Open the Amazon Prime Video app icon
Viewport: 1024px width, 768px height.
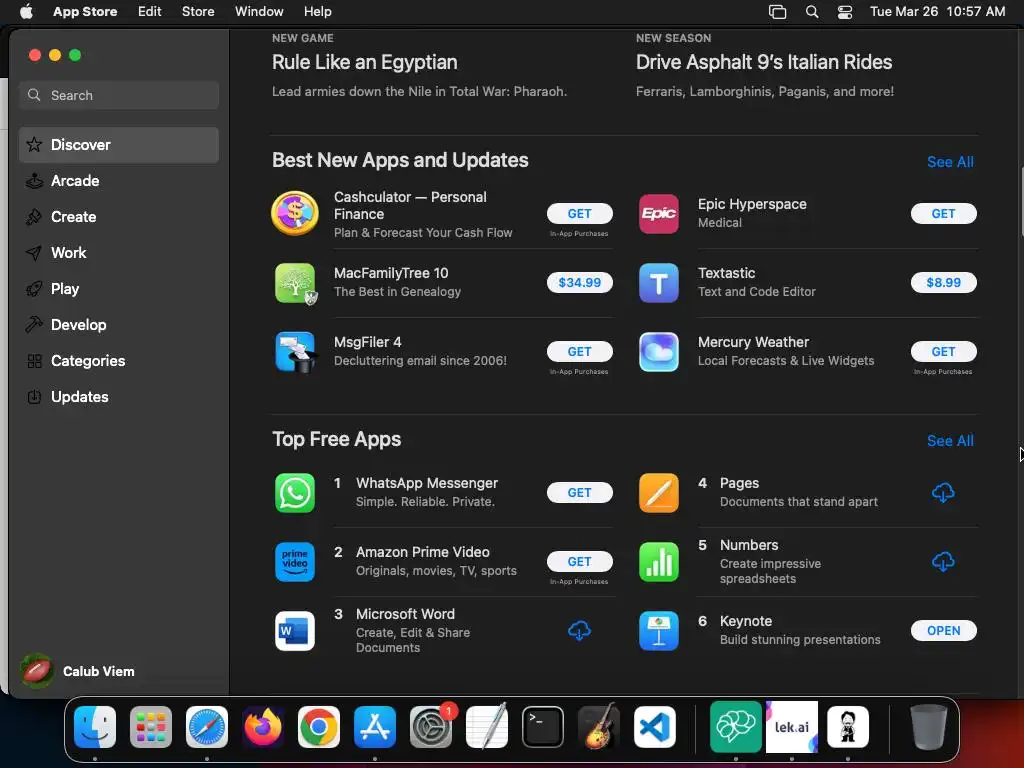tap(295, 562)
